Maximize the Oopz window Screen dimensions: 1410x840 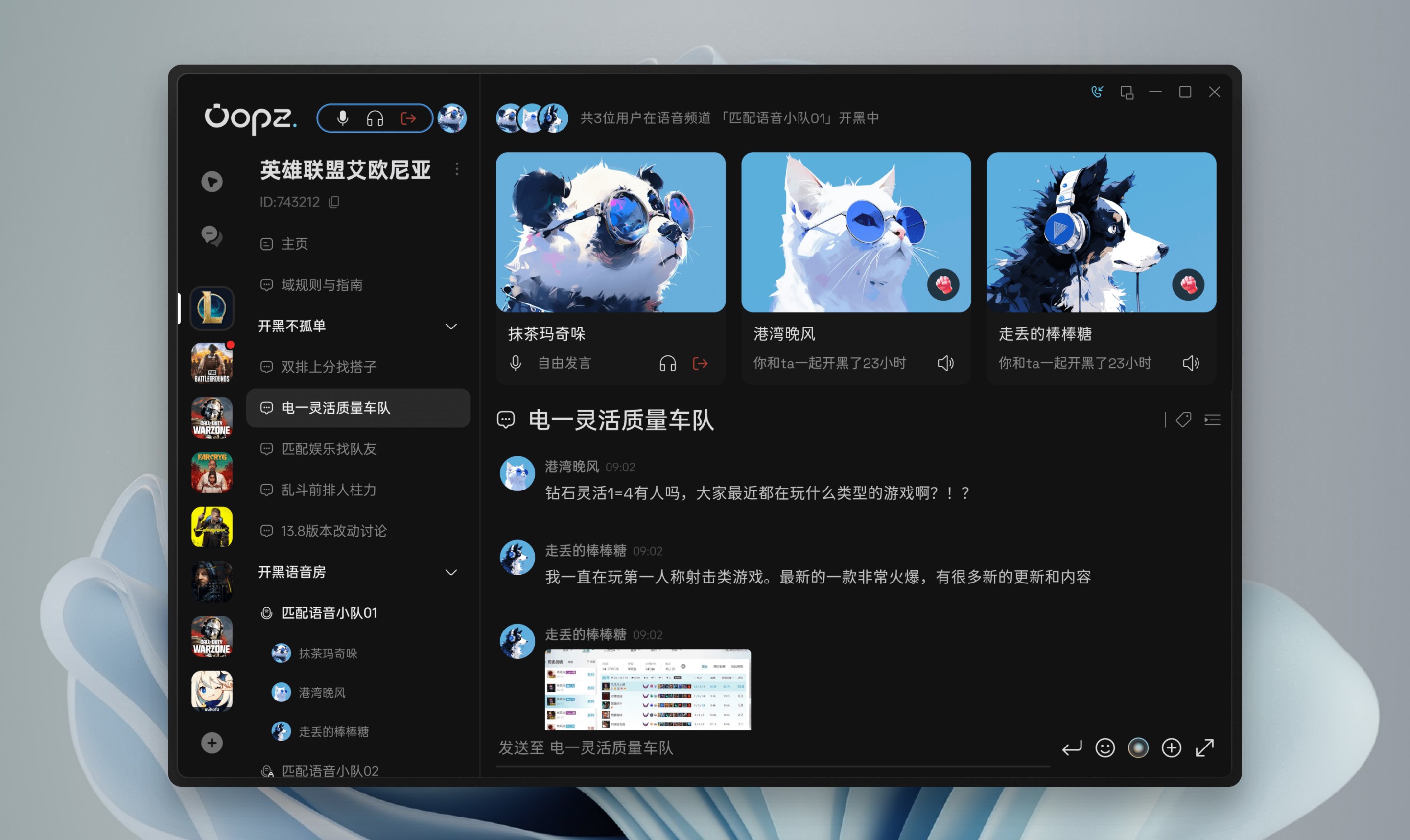pyautogui.click(x=1185, y=92)
